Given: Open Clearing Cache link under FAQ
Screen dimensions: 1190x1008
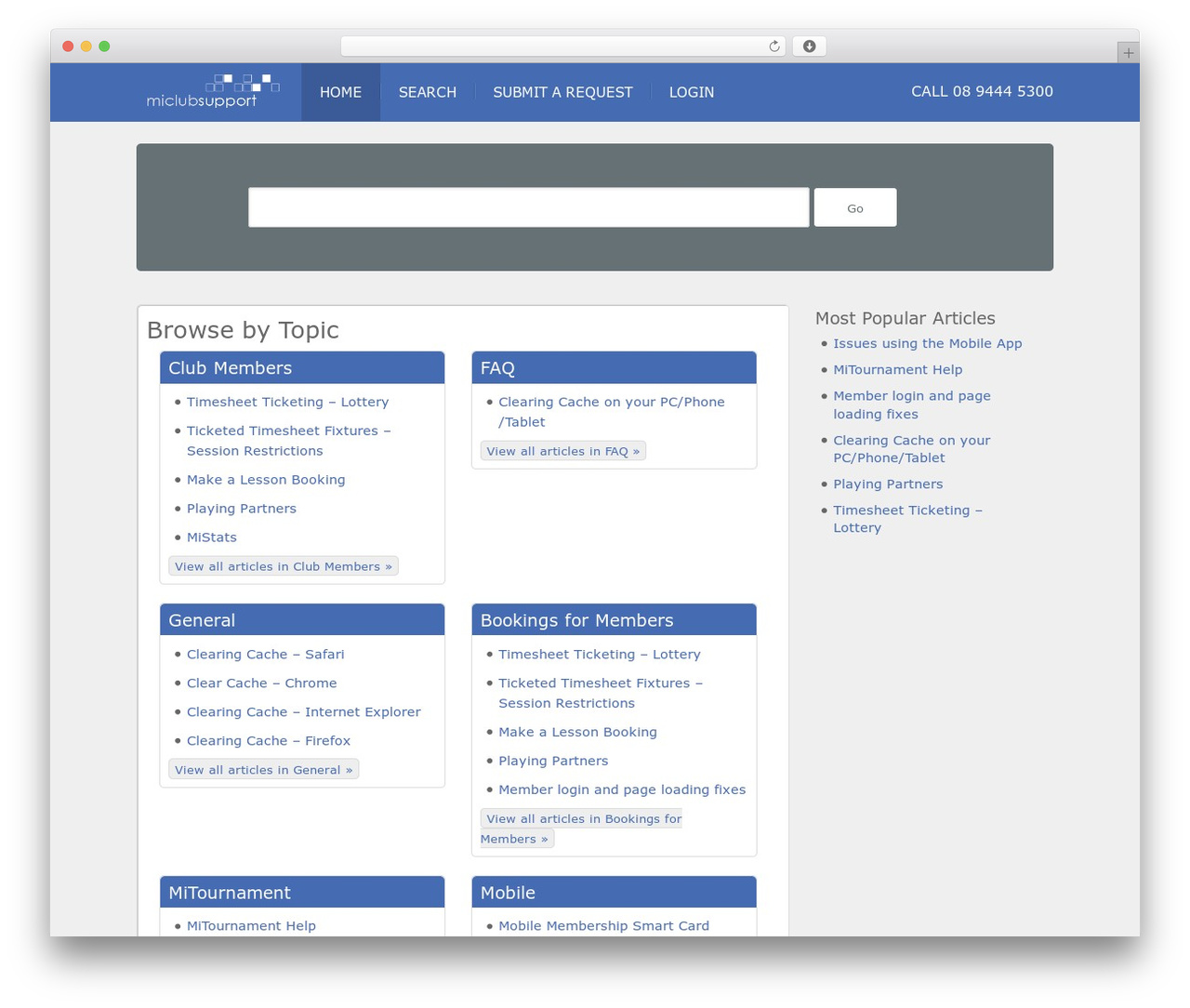Looking at the screenshot, I should (611, 412).
